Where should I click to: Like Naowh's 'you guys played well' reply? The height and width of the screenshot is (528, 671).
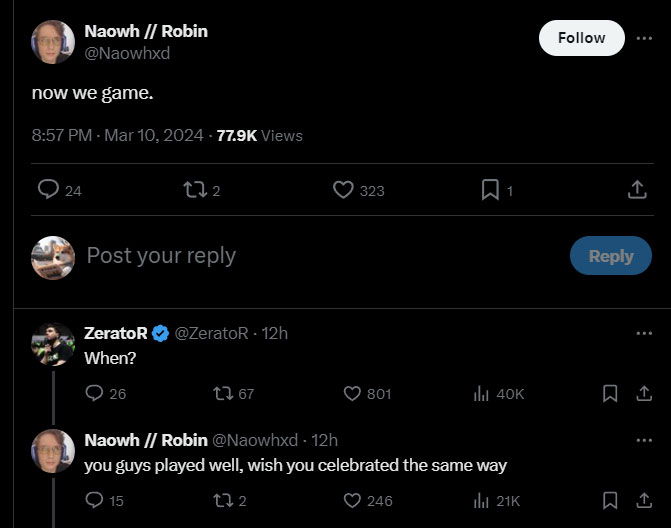point(352,500)
